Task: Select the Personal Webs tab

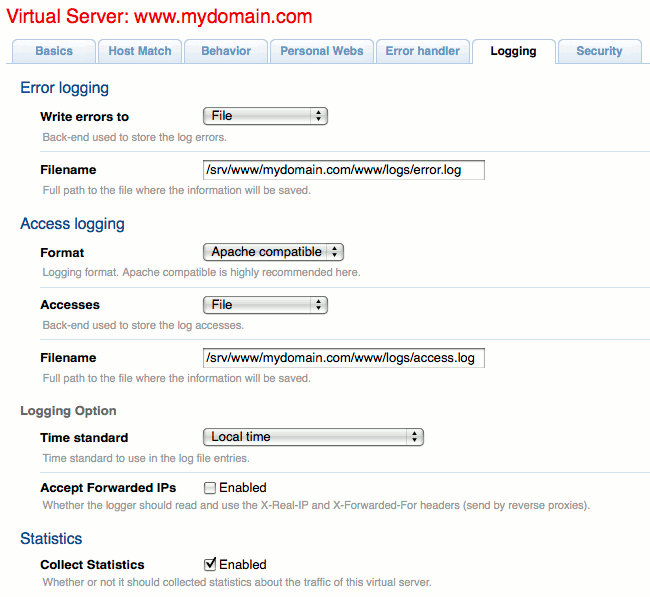Action: 322,51
